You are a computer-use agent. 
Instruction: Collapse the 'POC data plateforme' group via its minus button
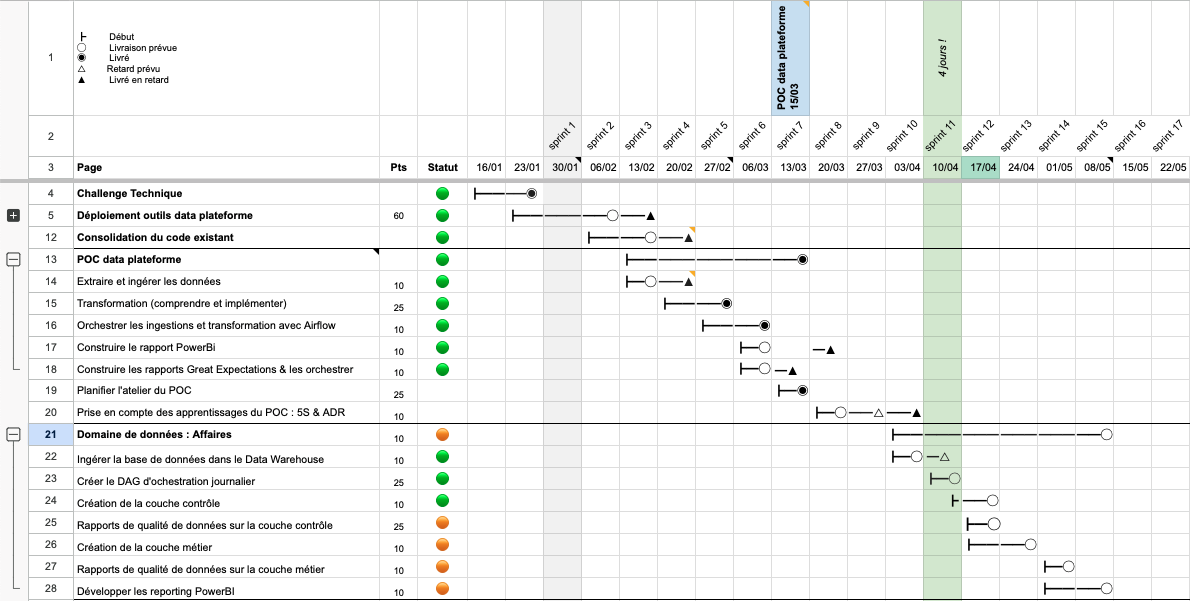11,259
